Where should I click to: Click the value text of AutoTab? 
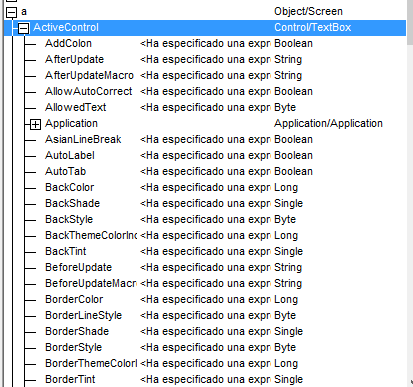click(205, 172)
